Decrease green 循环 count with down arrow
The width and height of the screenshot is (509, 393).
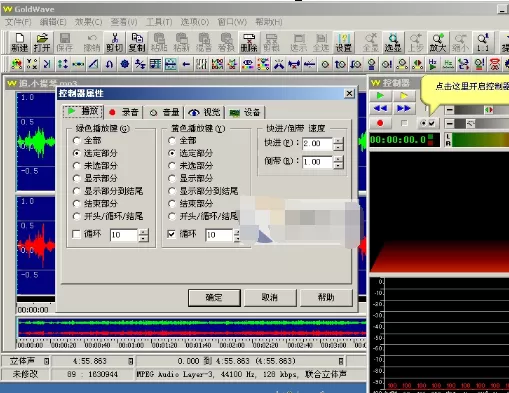144,238
